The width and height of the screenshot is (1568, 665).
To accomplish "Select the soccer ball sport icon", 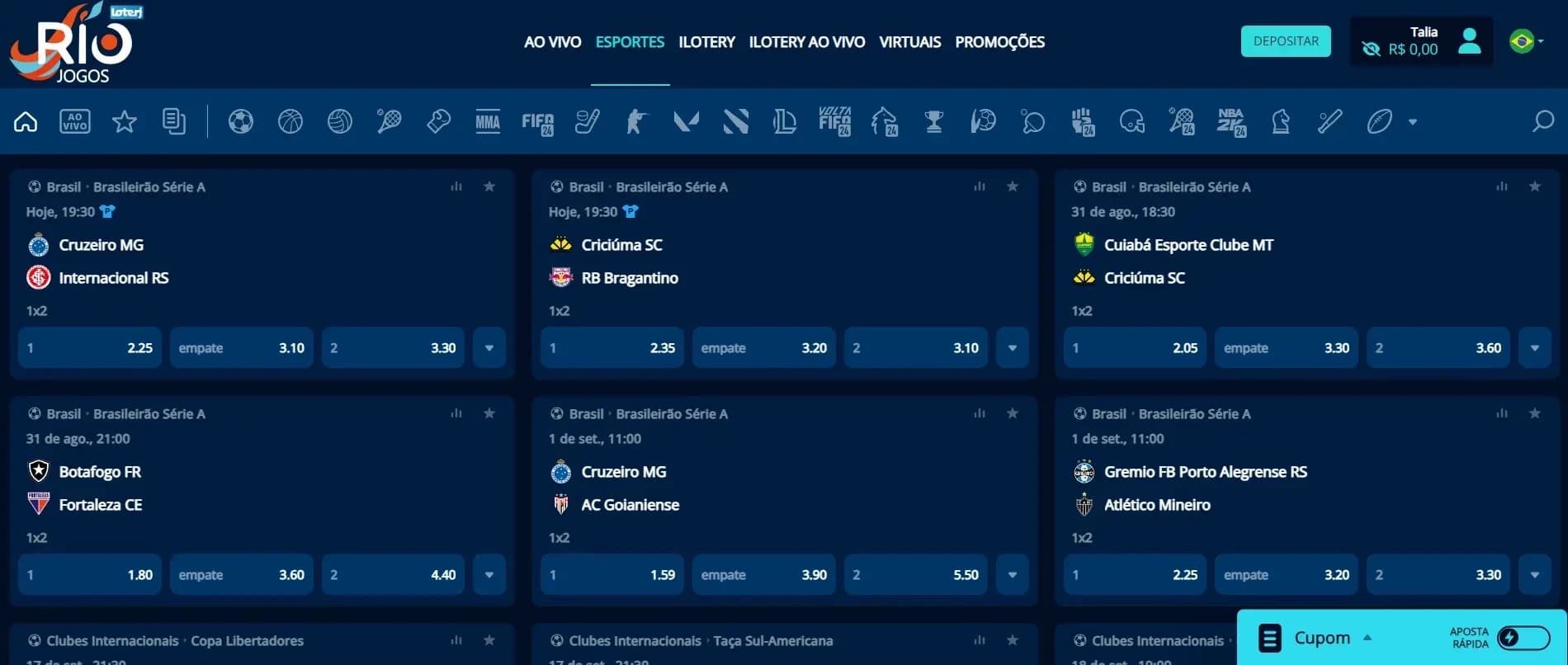I will tap(240, 122).
